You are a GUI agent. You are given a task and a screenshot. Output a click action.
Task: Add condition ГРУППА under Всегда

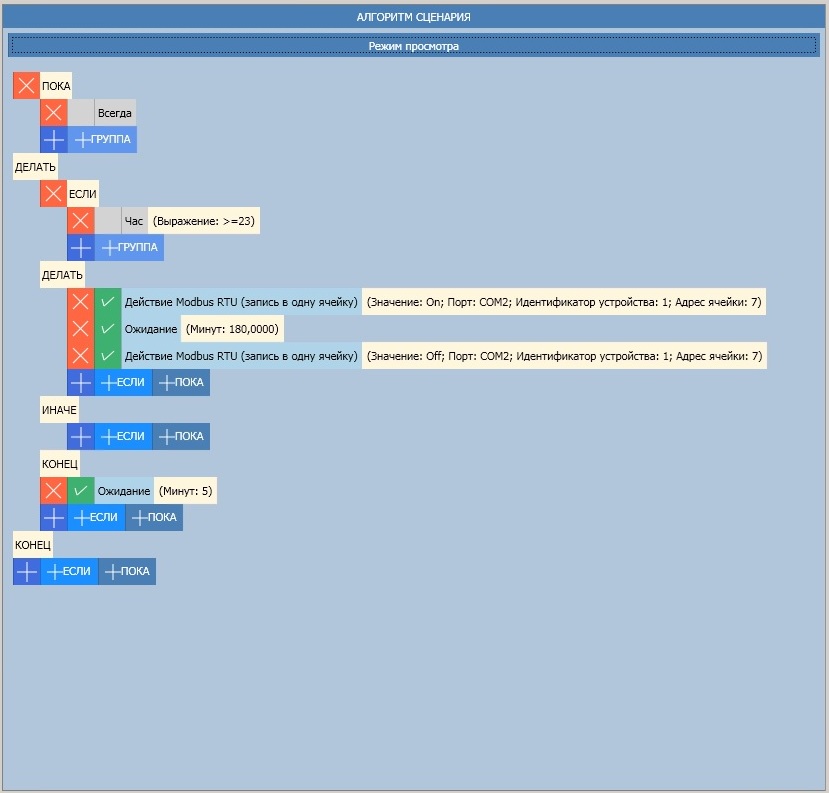coord(103,140)
